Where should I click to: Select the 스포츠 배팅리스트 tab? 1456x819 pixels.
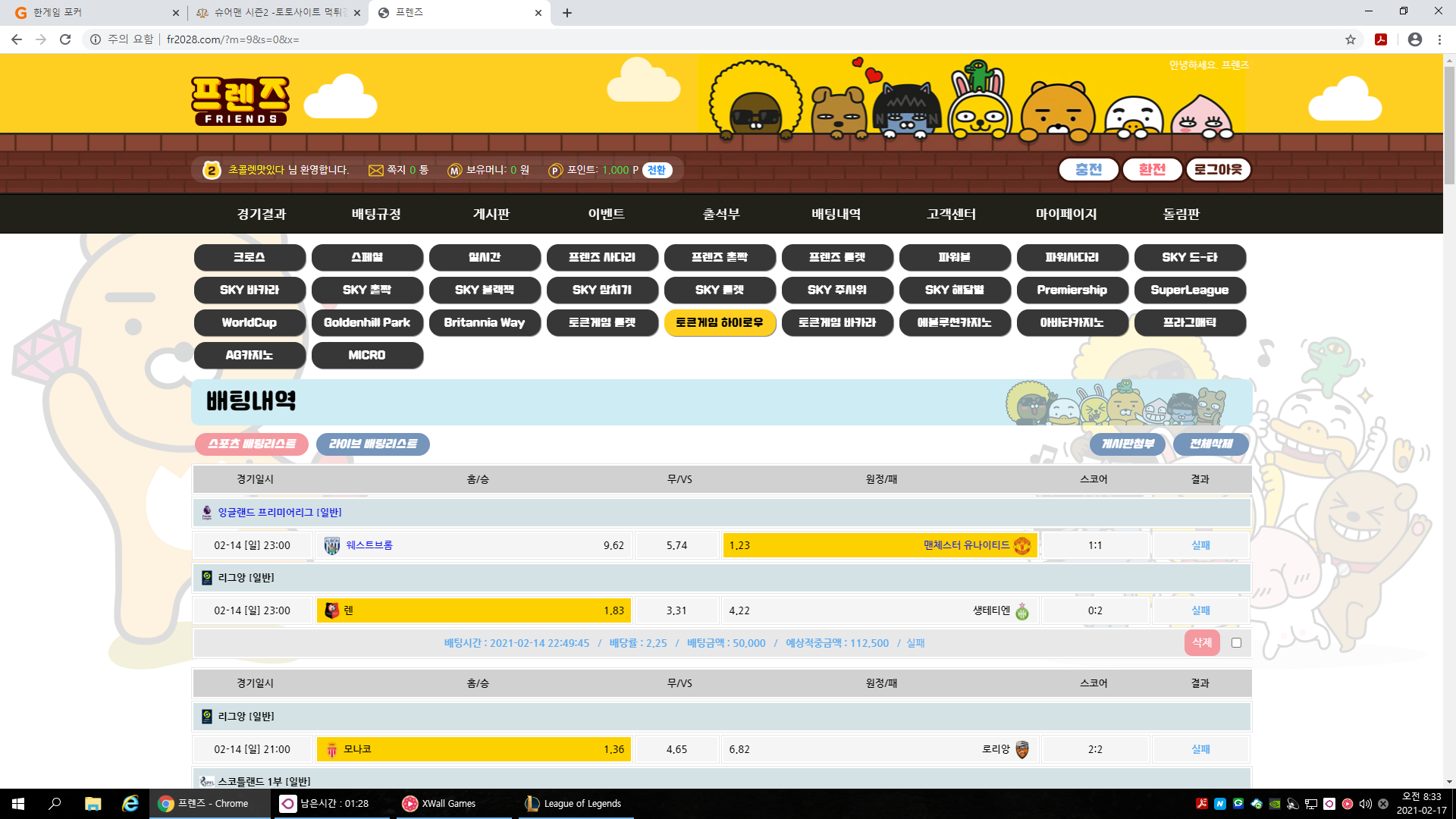click(252, 444)
